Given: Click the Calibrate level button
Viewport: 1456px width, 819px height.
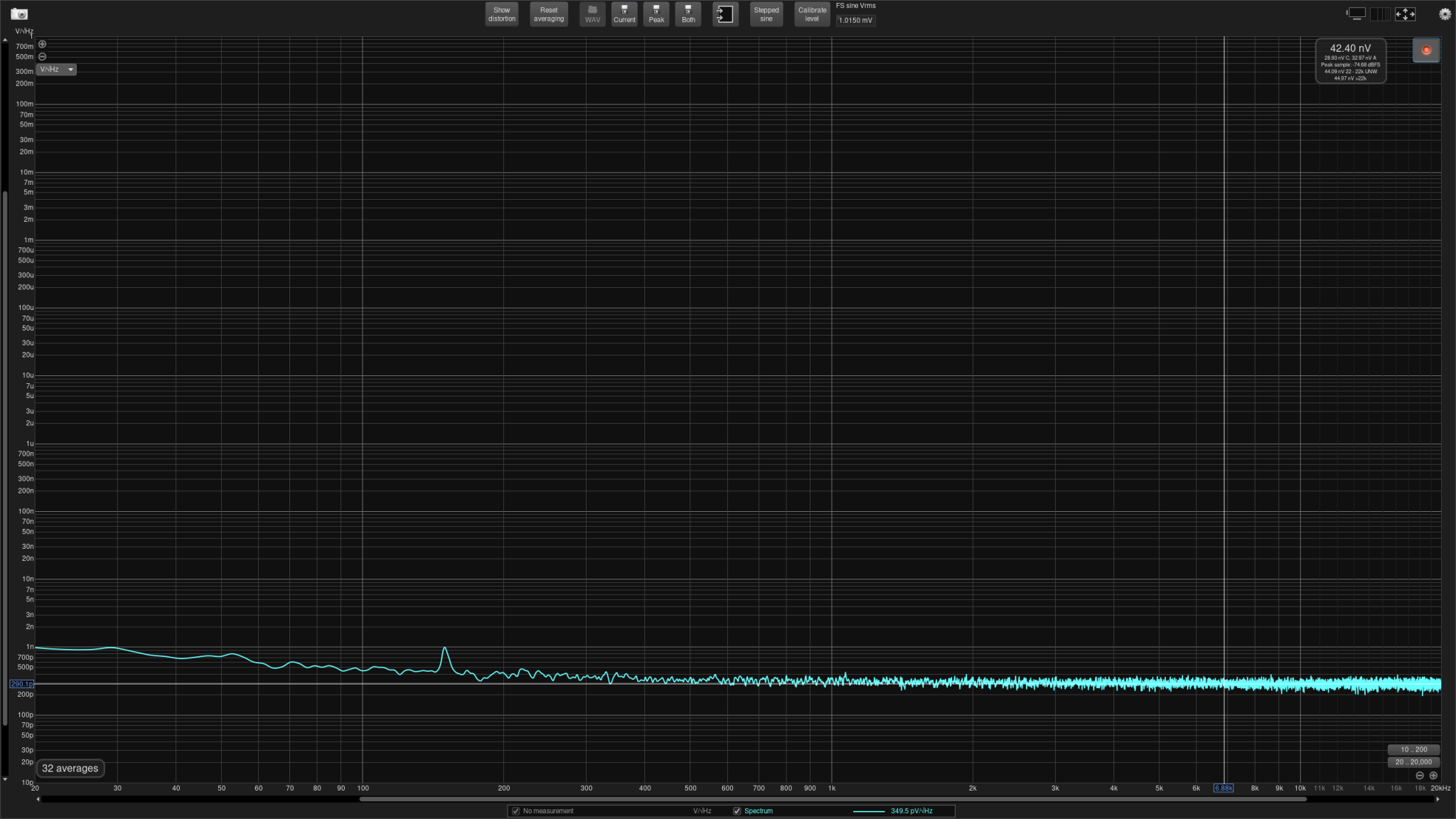Looking at the screenshot, I should (812, 14).
